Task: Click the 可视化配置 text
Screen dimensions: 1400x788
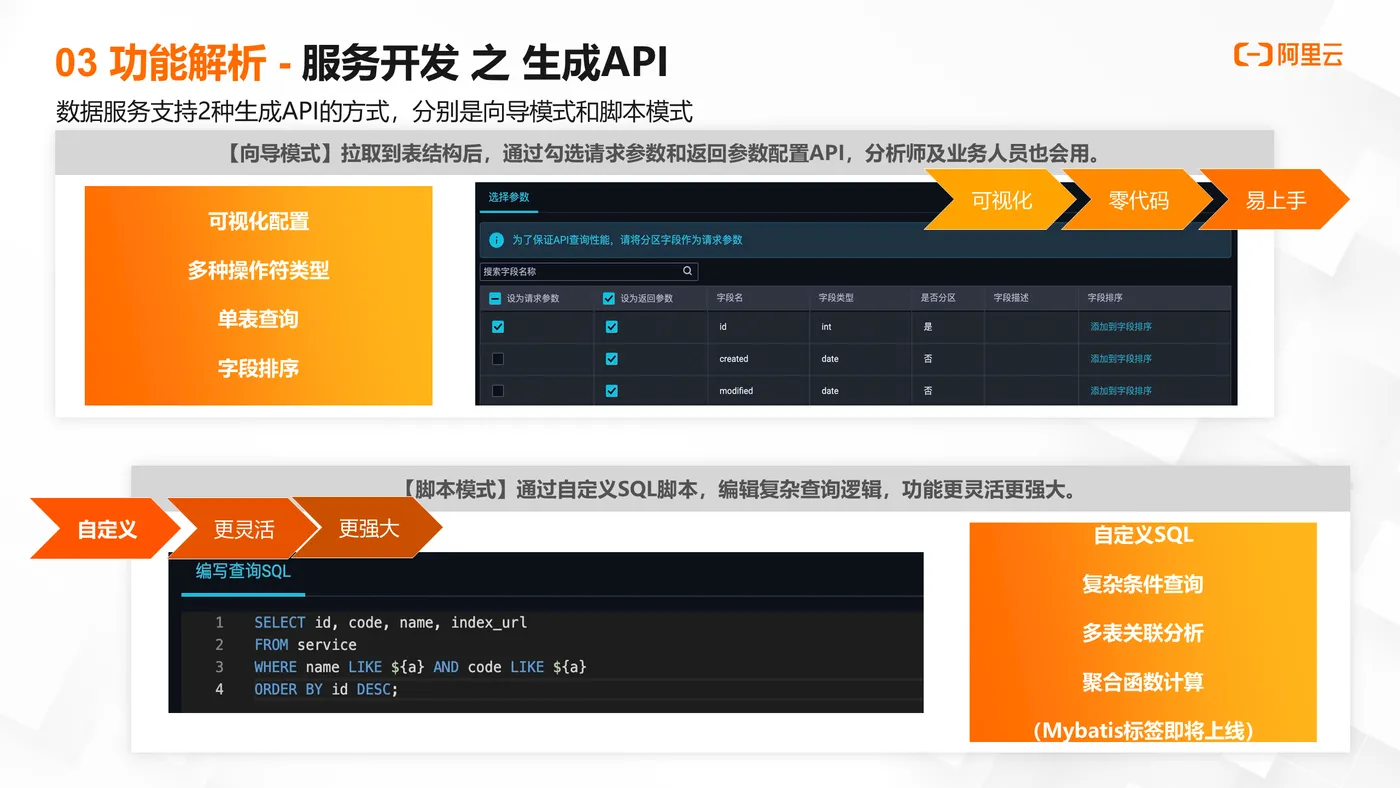Action: pos(258,221)
